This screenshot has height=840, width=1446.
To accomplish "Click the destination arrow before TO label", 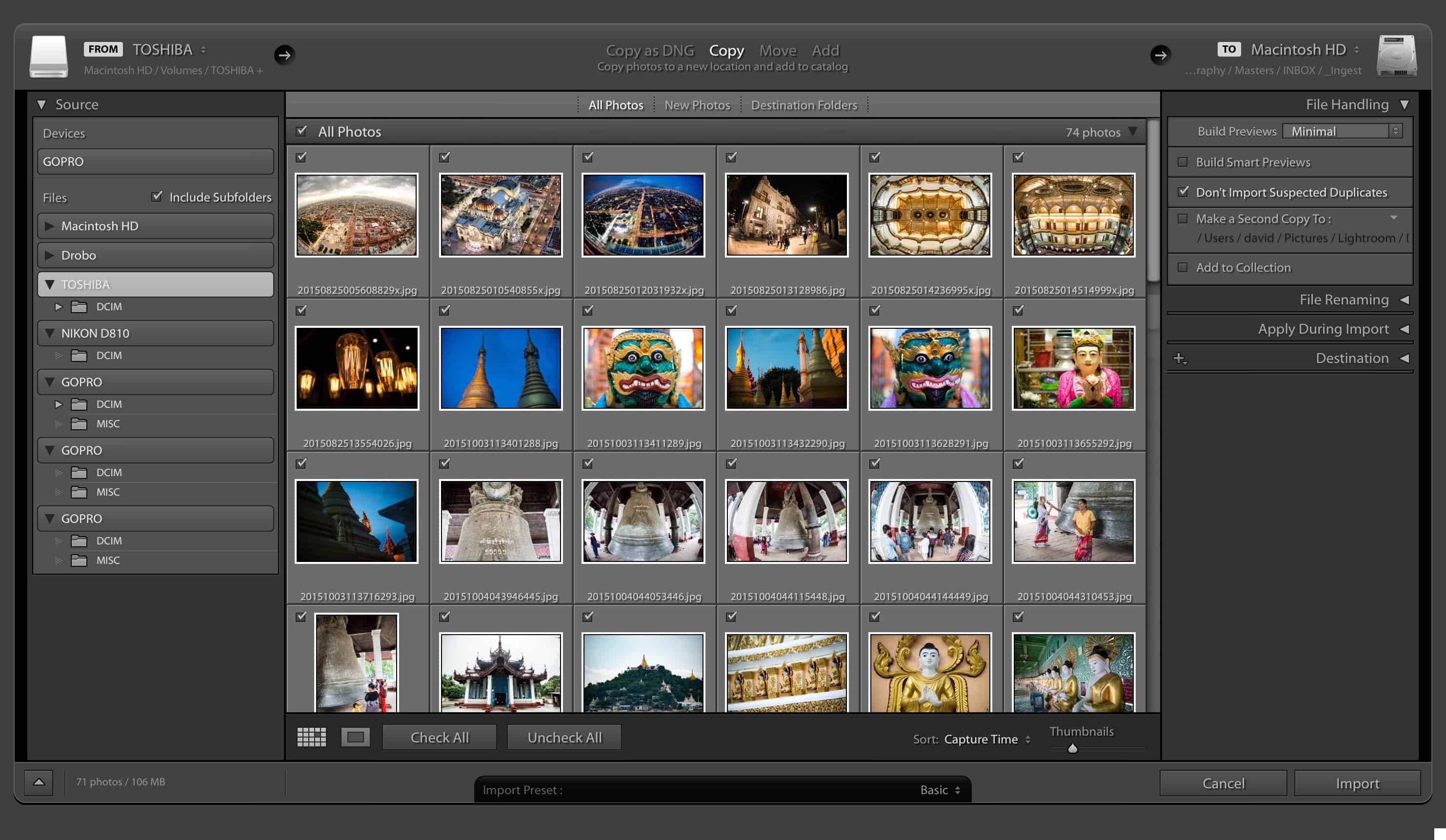I will point(1160,55).
